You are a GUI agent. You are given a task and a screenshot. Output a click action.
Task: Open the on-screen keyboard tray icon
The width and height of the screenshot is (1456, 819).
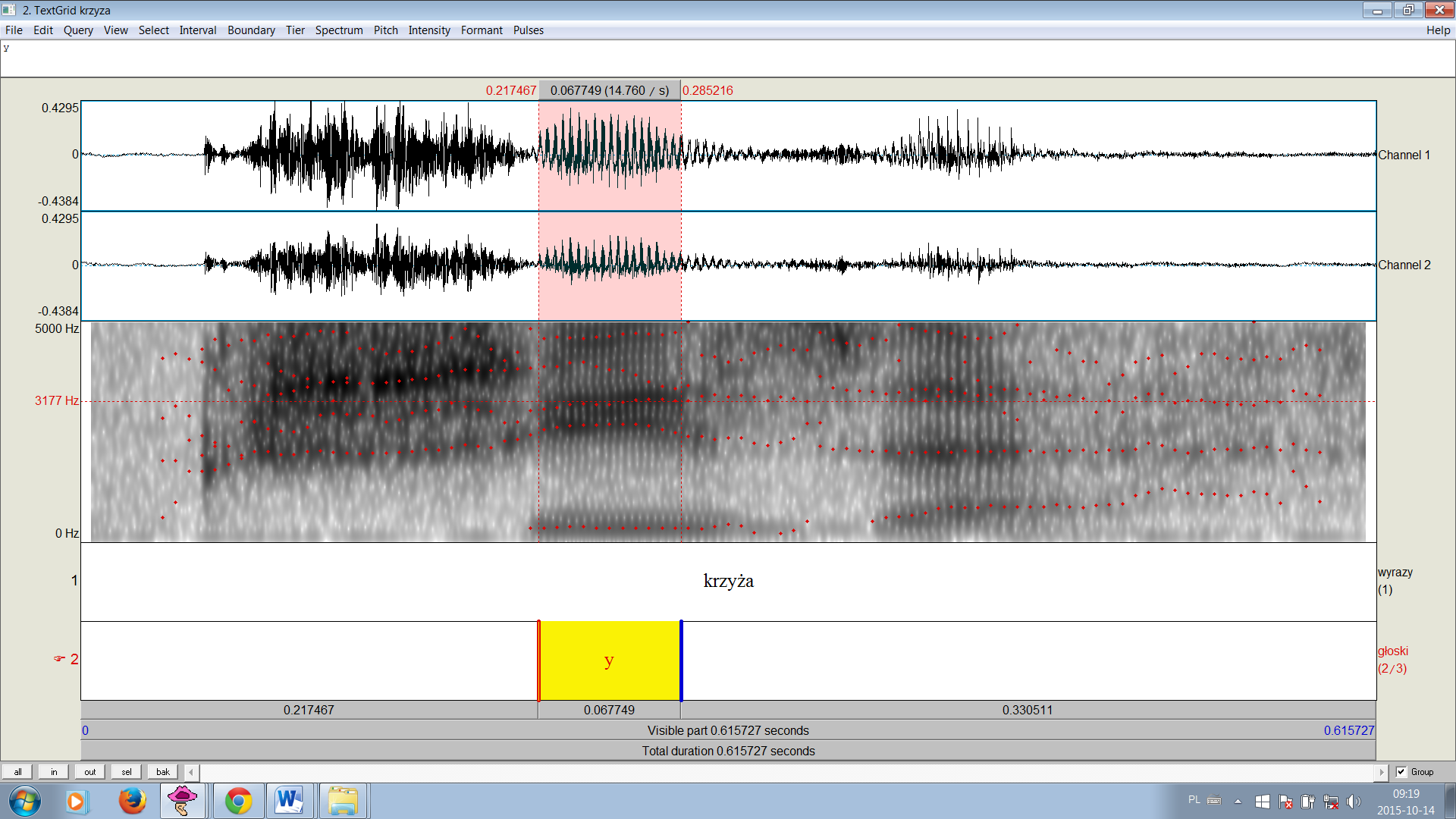pyautogui.click(x=1214, y=800)
